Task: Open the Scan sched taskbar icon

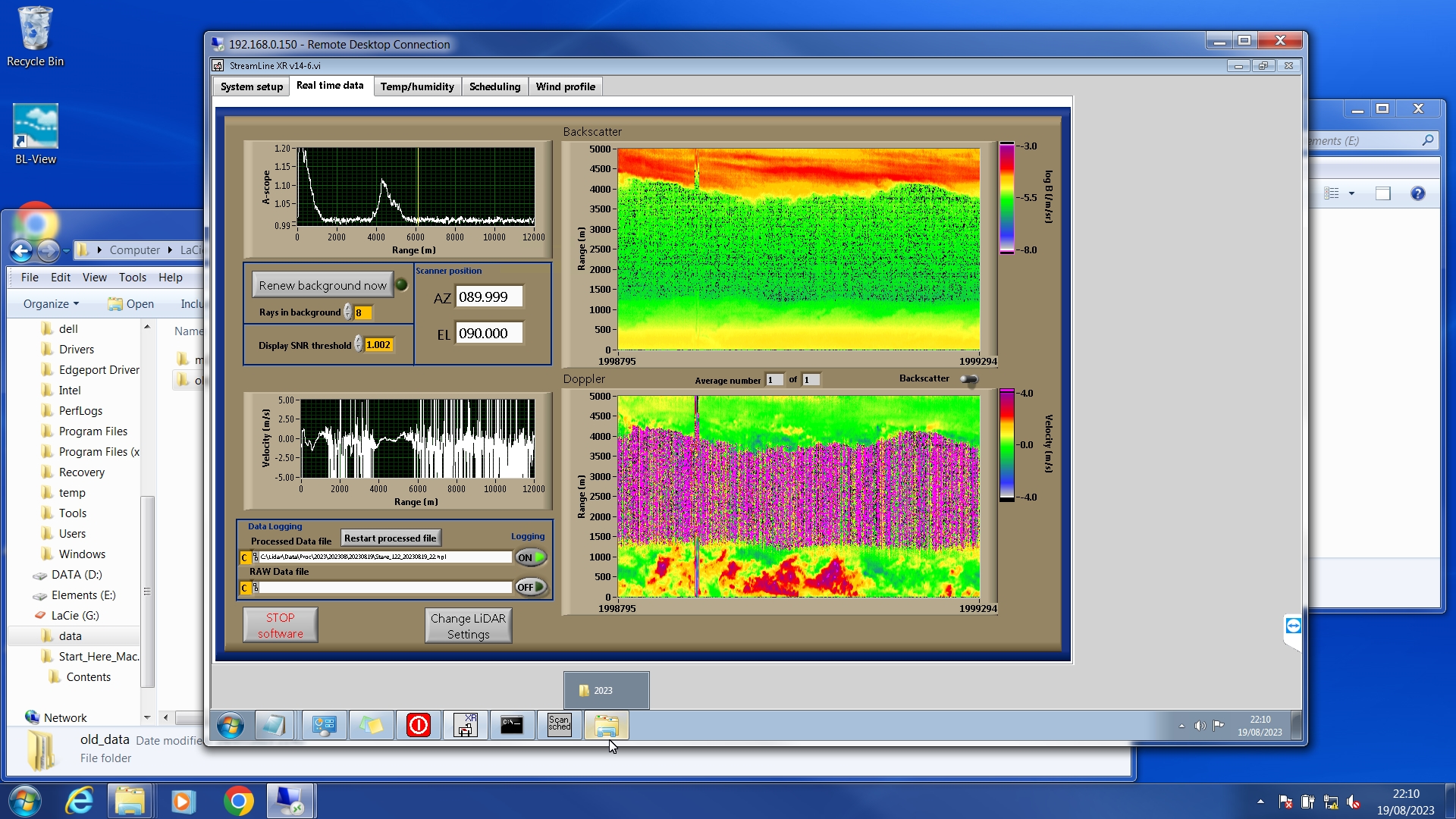Action: click(559, 726)
